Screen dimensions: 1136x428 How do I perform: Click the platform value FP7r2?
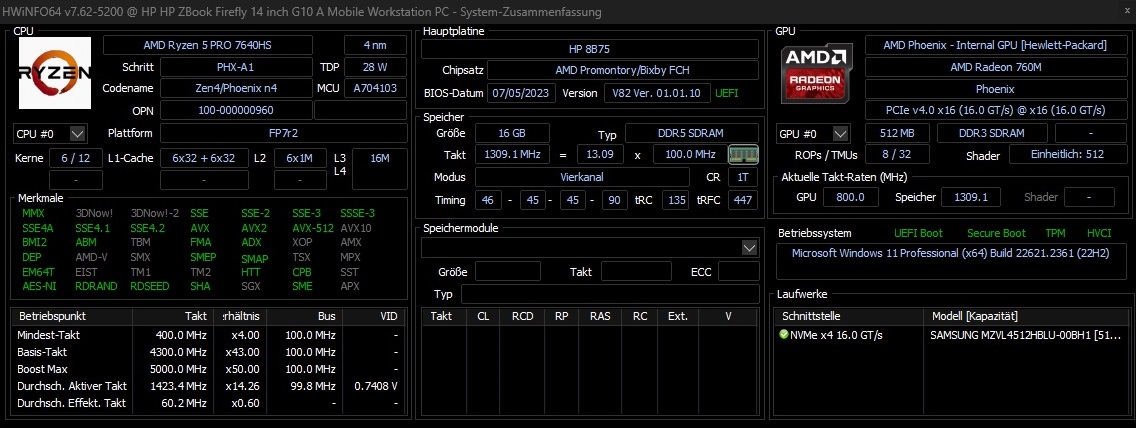283,134
